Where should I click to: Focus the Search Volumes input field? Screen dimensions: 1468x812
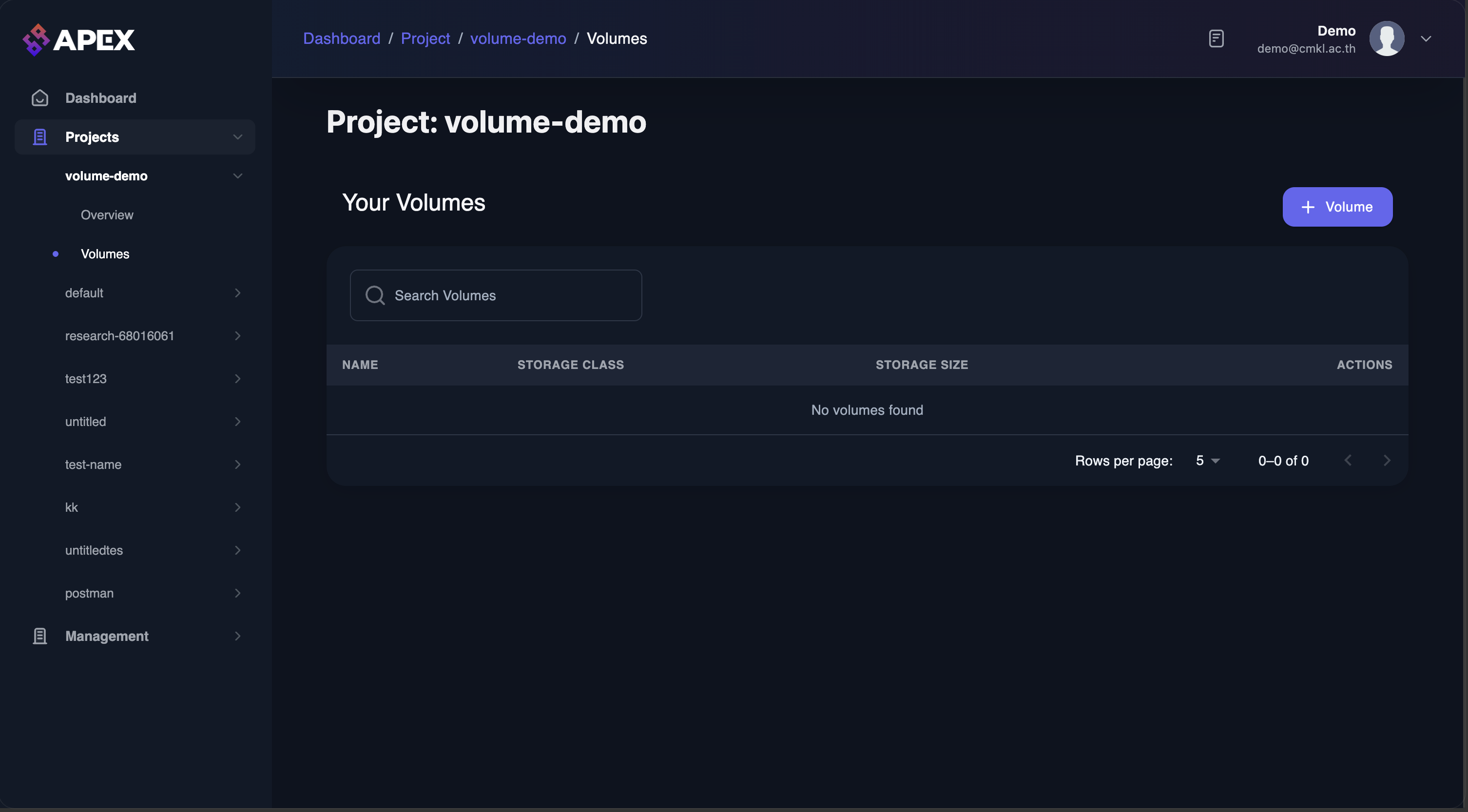pos(496,295)
